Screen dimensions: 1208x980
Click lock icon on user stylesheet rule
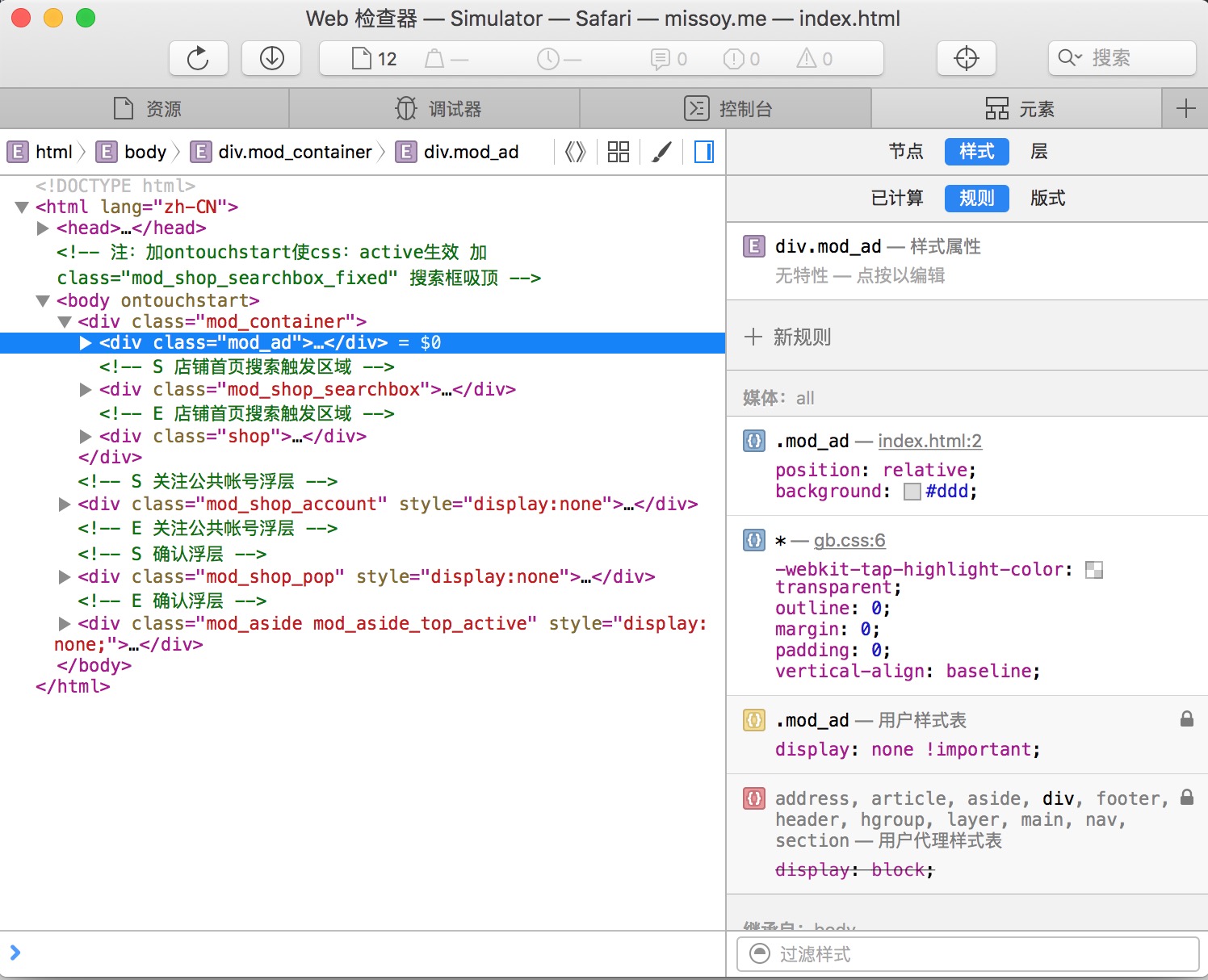[x=1187, y=718]
